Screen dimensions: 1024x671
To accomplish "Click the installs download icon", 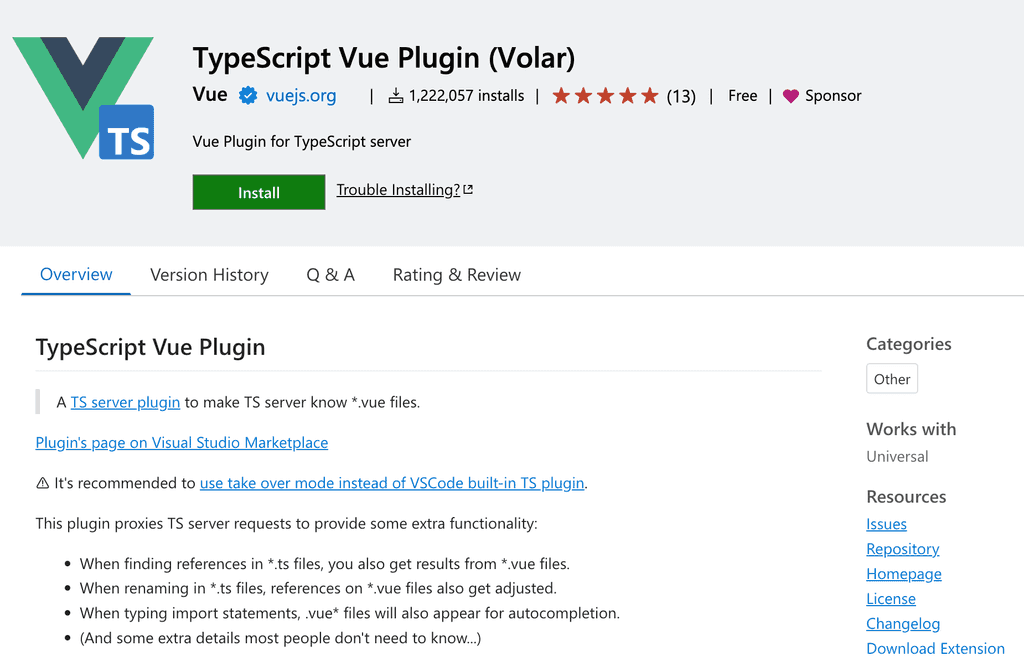I will click(396, 96).
